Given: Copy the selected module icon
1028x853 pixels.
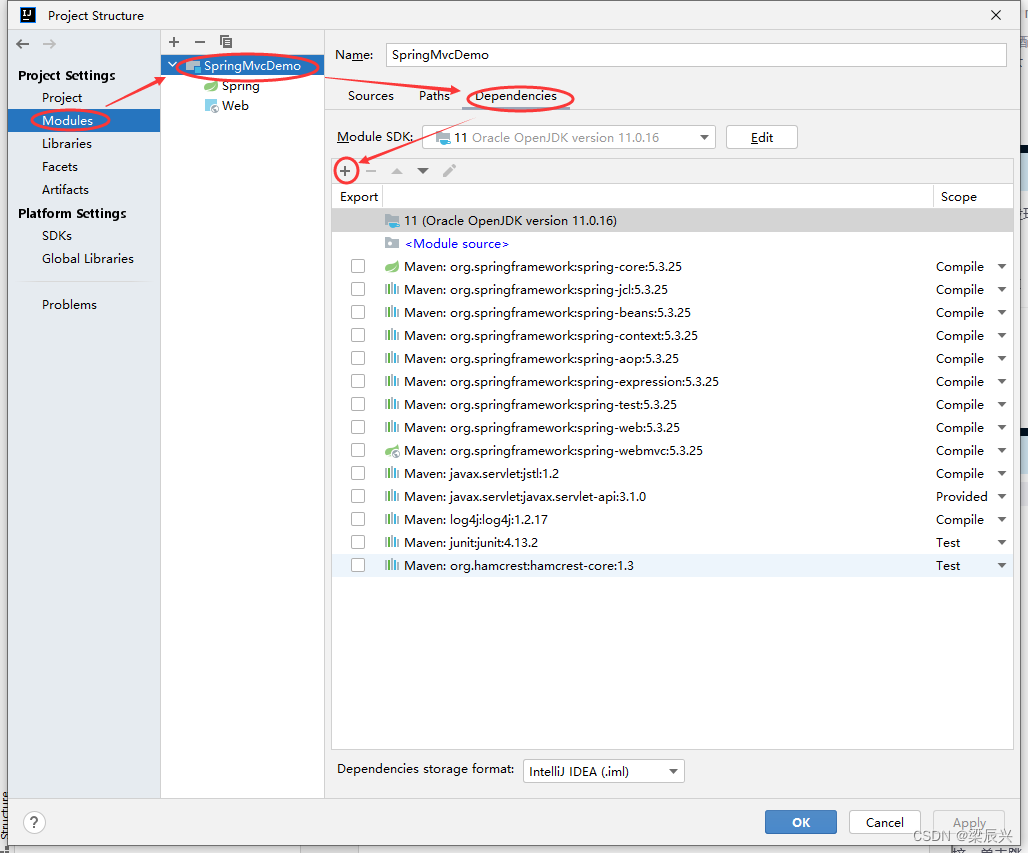Looking at the screenshot, I should click(x=226, y=42).
